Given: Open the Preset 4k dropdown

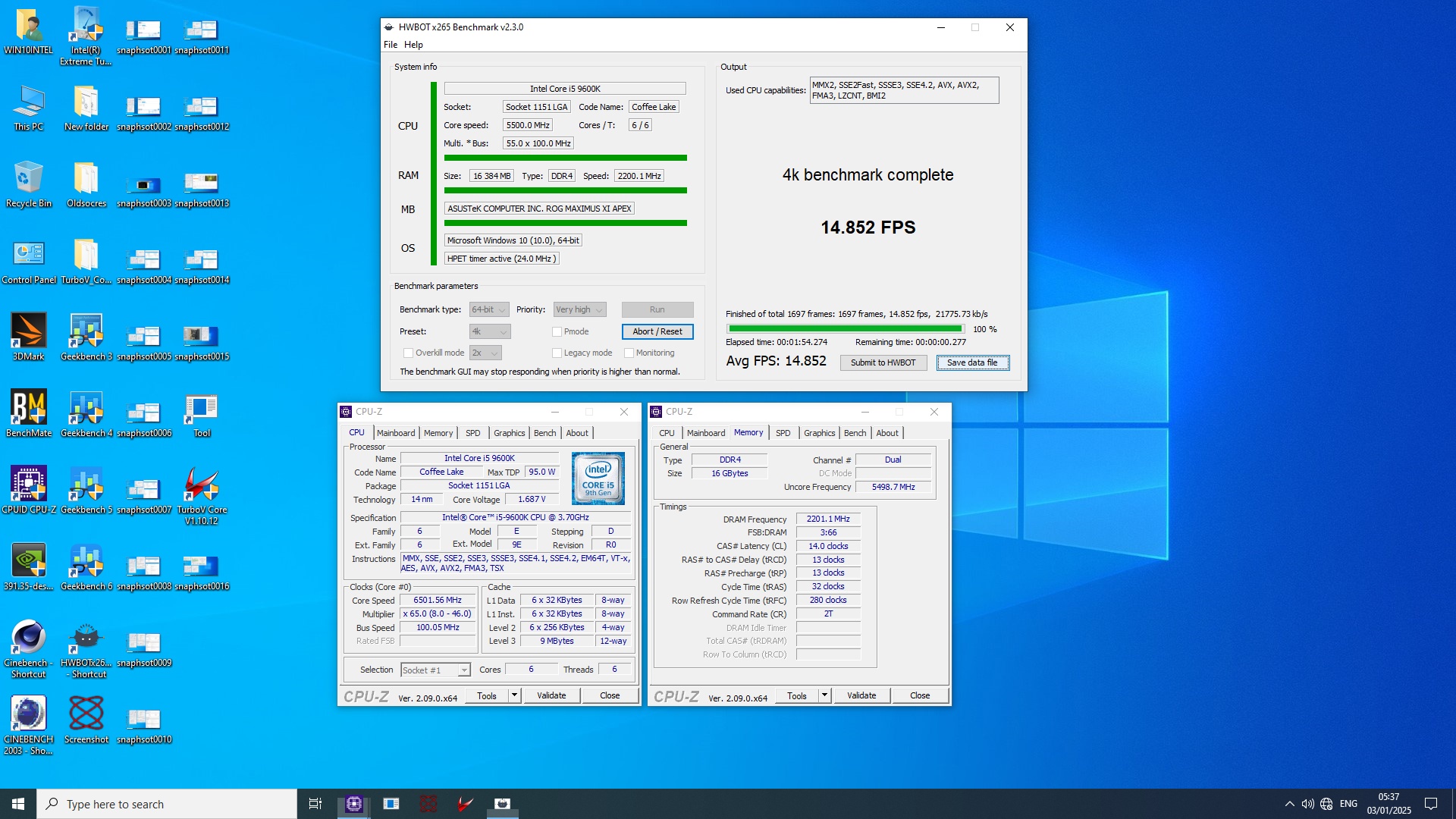Looking at the screenshot, I should pos(490,331).
